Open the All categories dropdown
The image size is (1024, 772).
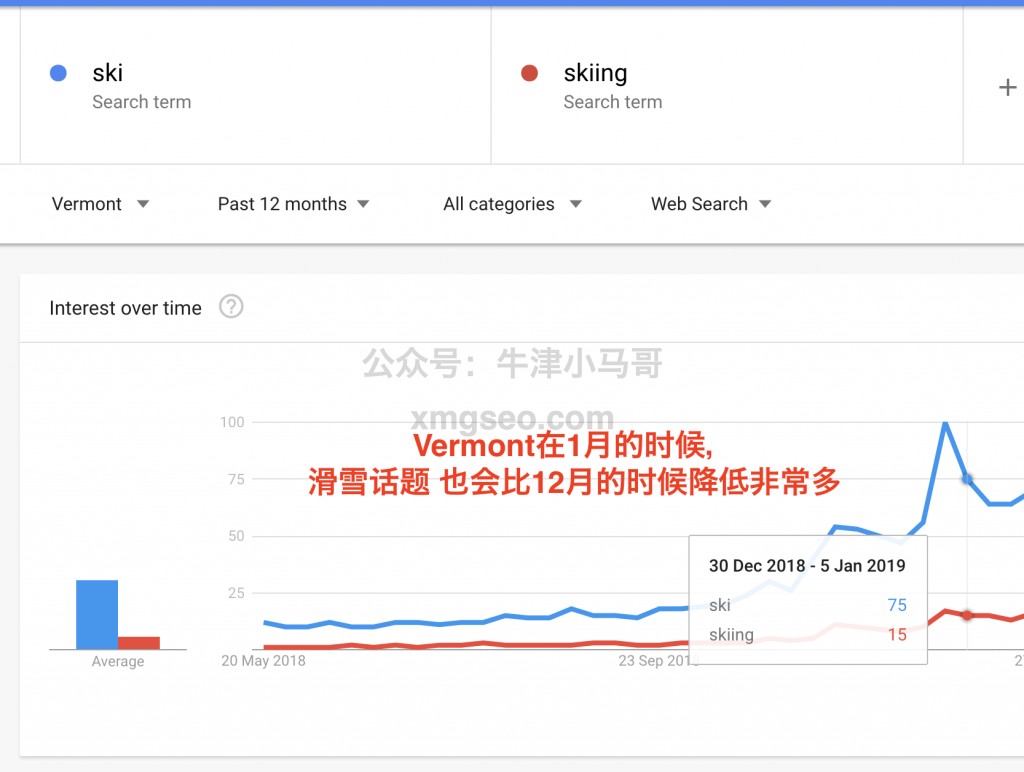(x=512, y=204)
